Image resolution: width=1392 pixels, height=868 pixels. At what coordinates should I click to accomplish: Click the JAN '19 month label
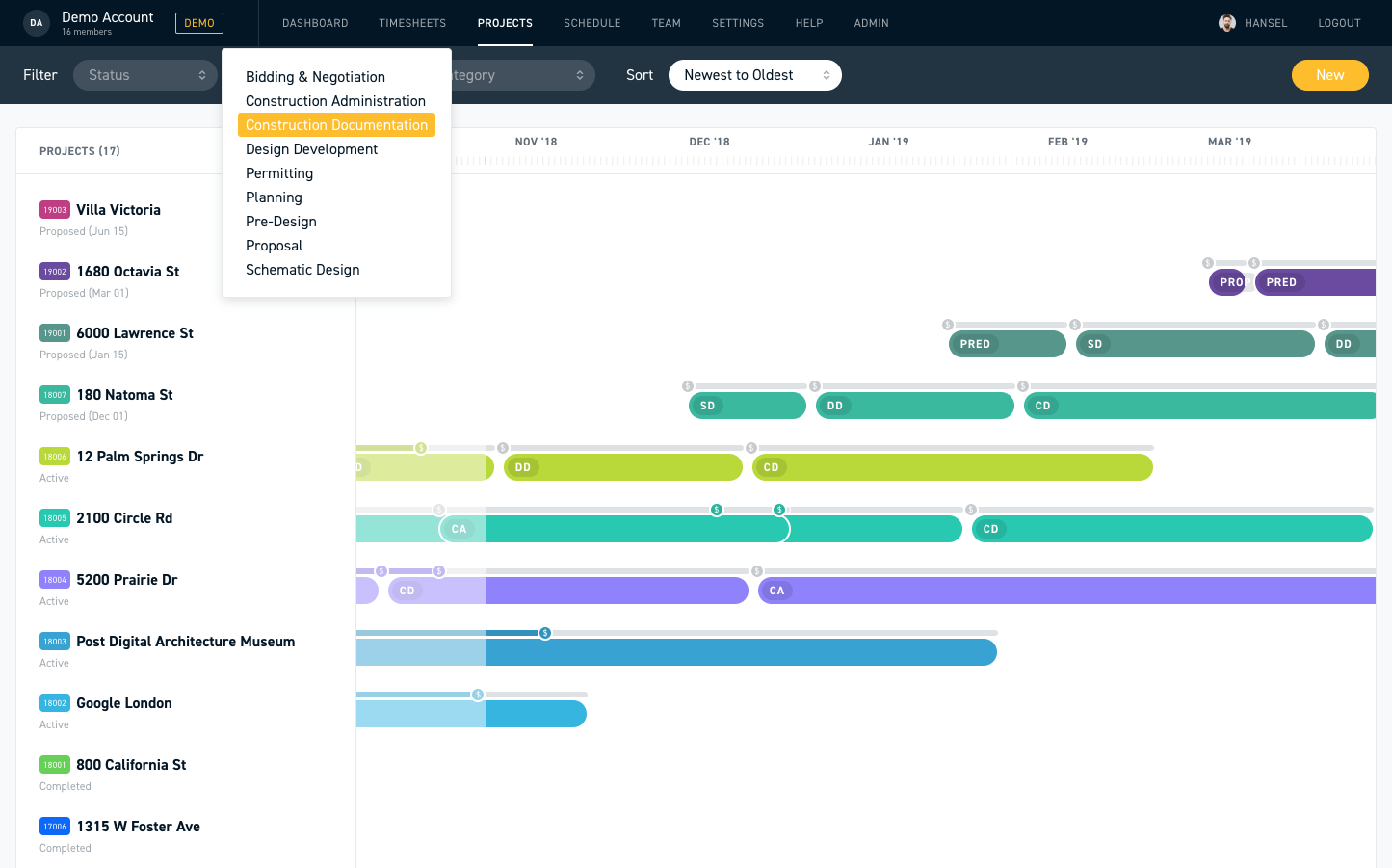tap(888, 142)
